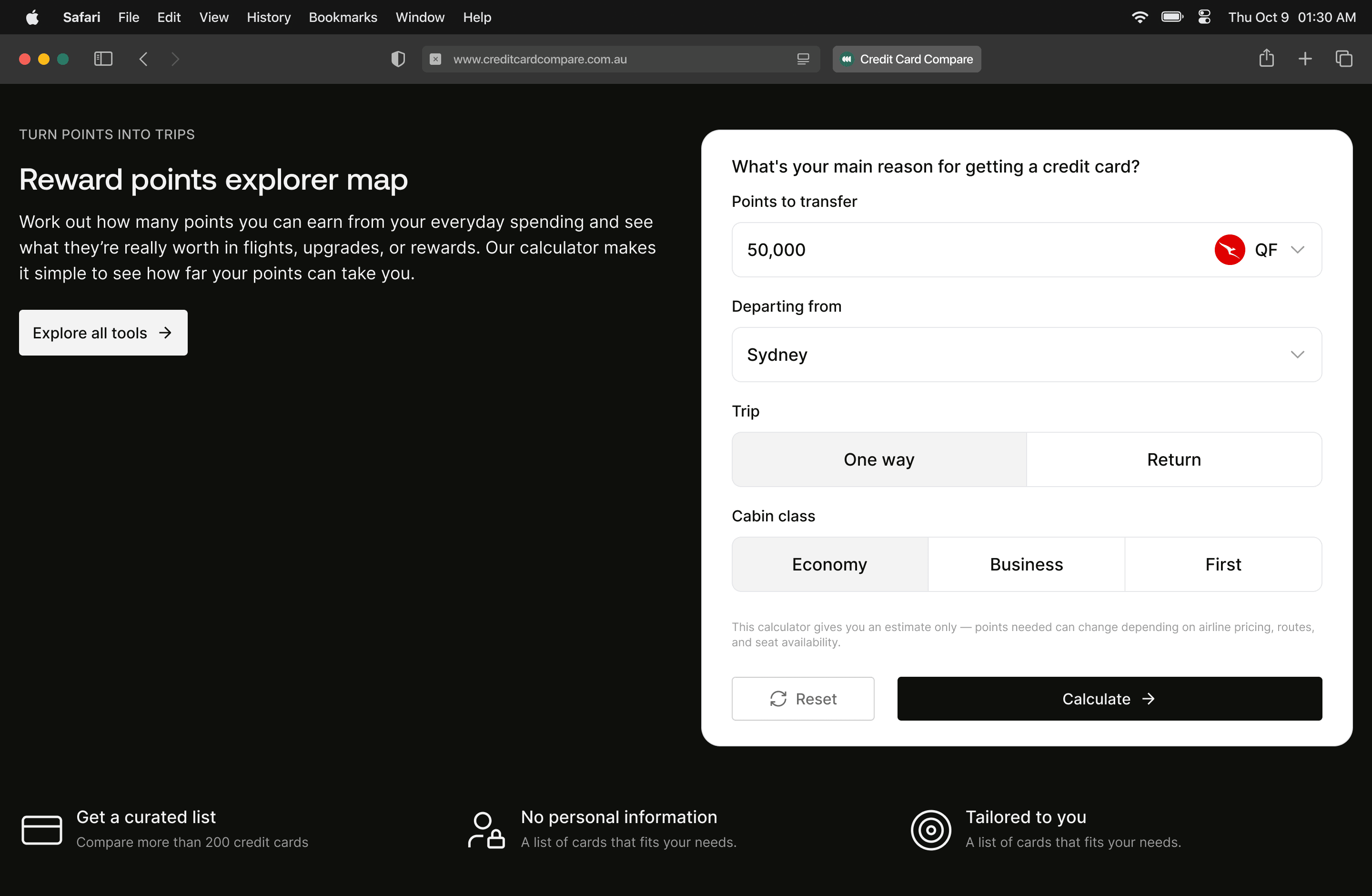The image size is (1372, 896).
Task: Open Control Center in menu bar
Action: [1204, 17]
